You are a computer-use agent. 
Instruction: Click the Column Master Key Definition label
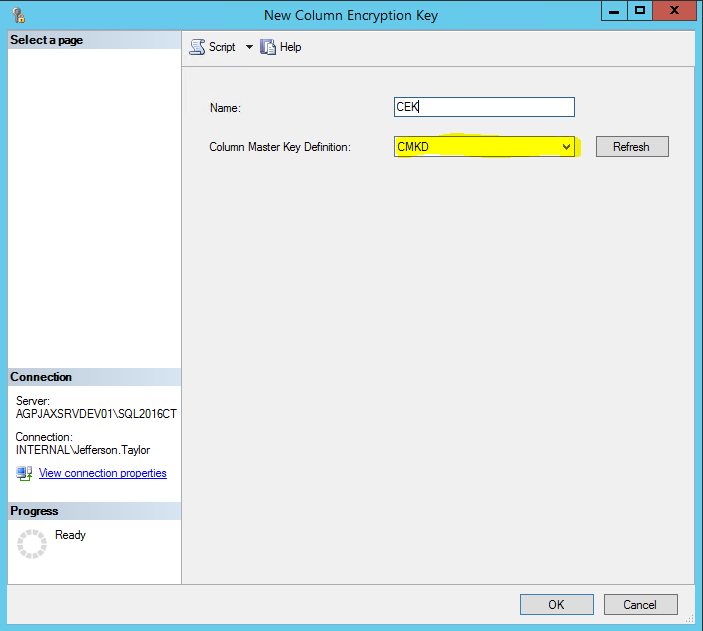(x=280, y=147)
